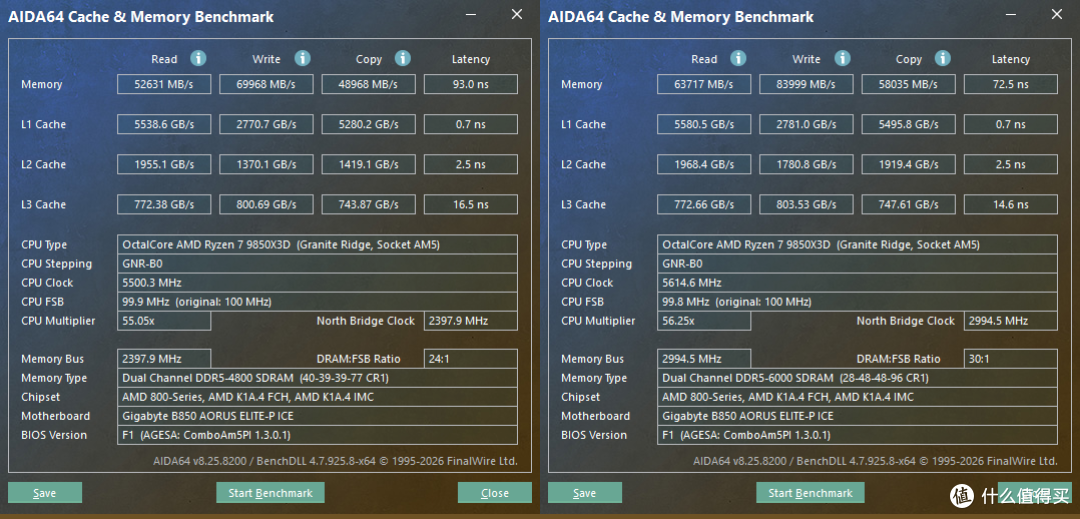Click the 14.6 ns L3 latency field
1080x519 pixels.
[x=1010, y=204]
